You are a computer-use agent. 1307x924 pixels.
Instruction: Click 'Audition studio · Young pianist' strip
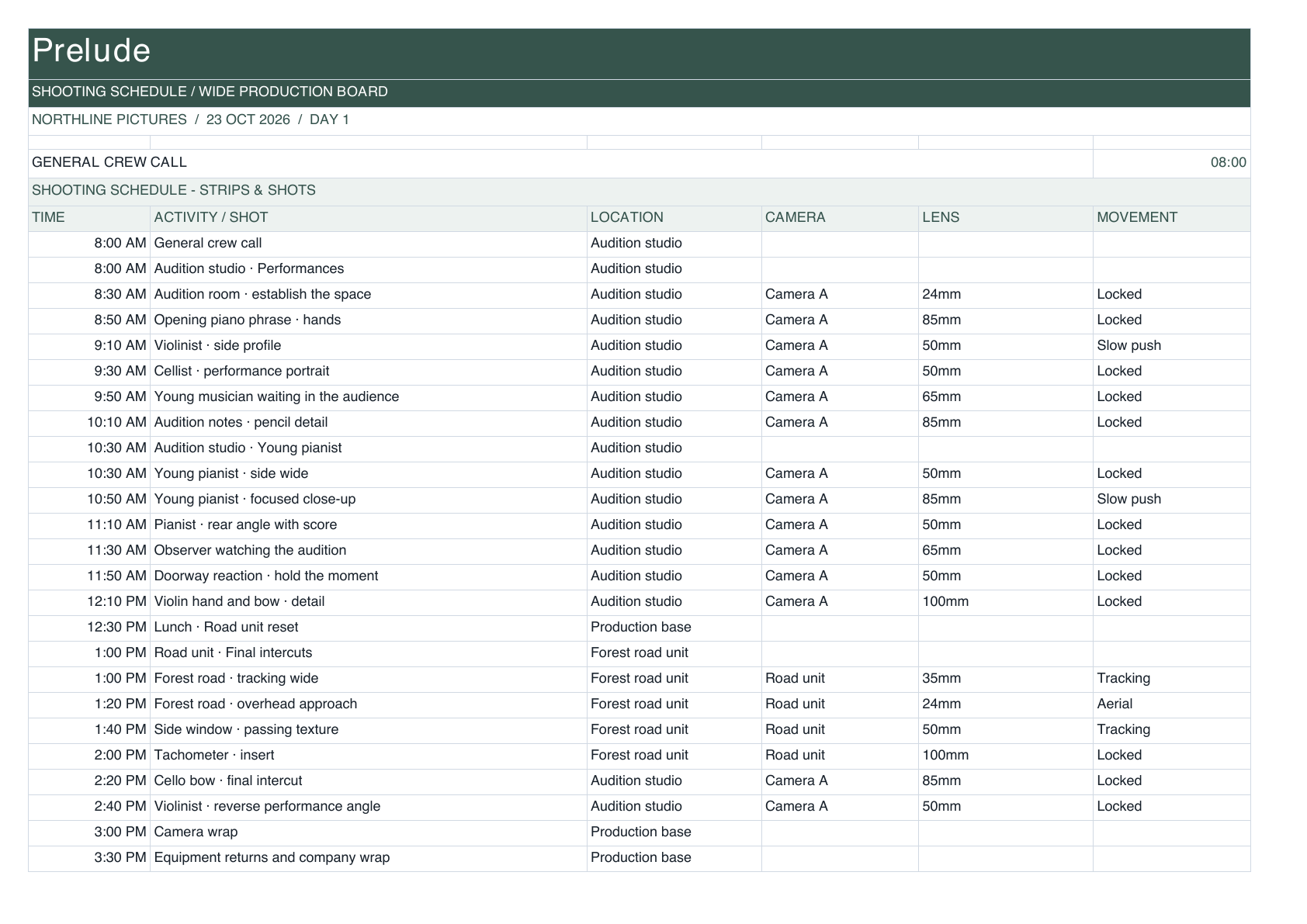(x=369, y=448)
